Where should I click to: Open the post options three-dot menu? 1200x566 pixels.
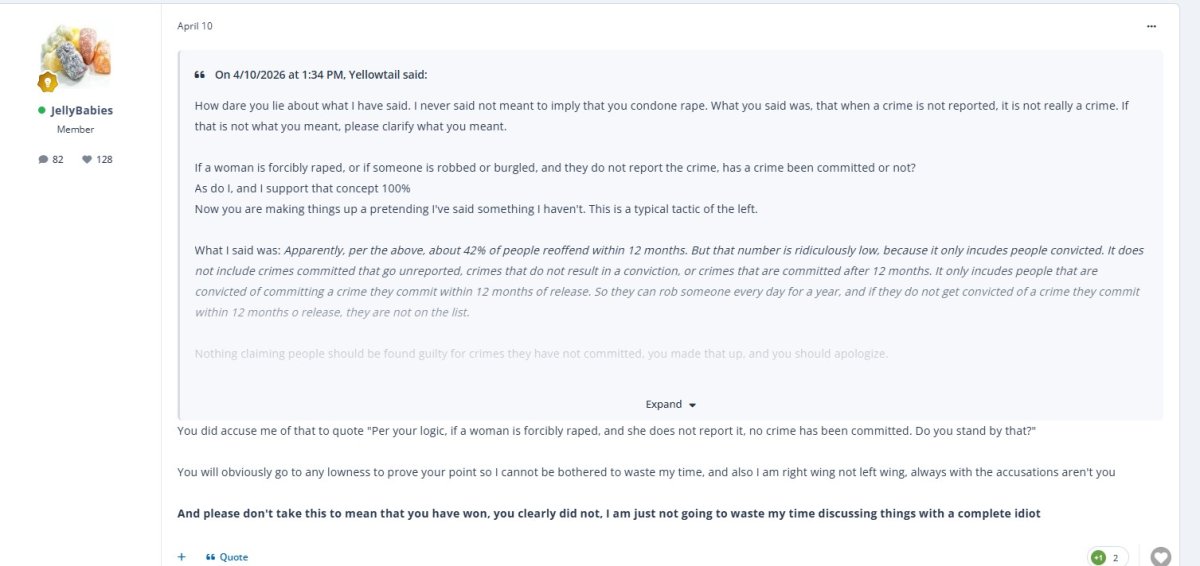click(x=1151, y=26)
